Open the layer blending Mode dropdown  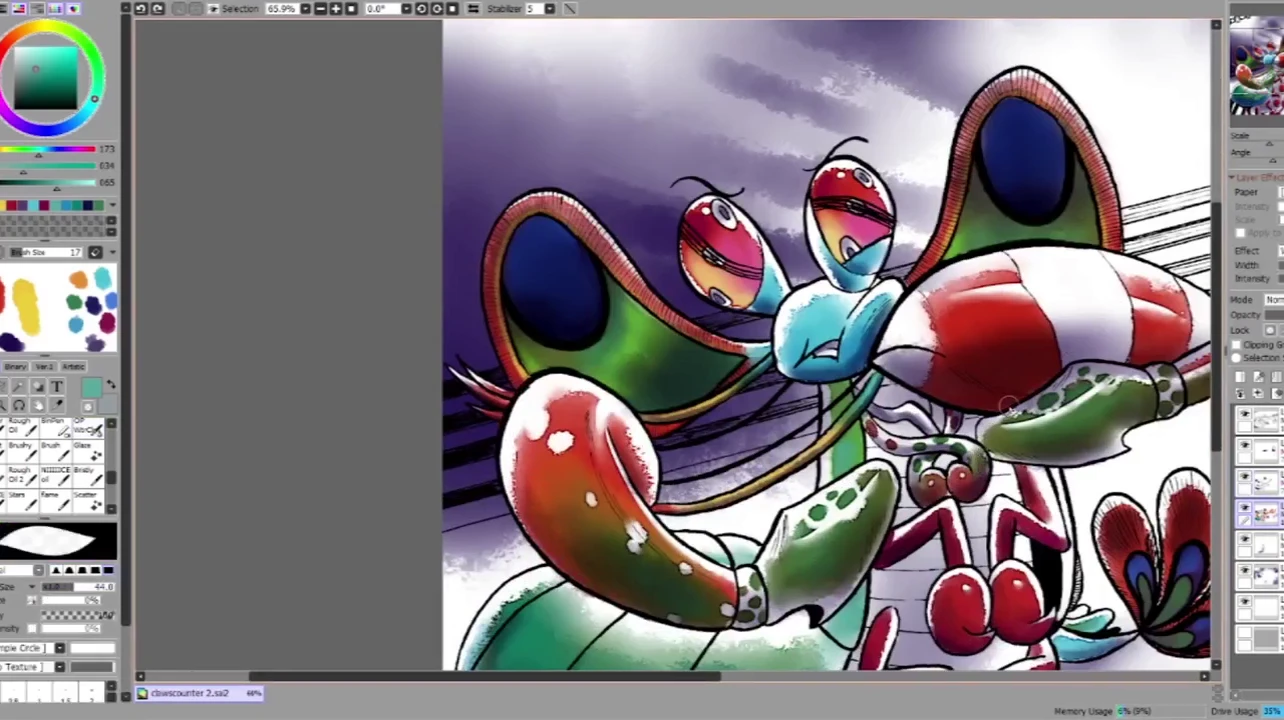tap(1275, 300)
